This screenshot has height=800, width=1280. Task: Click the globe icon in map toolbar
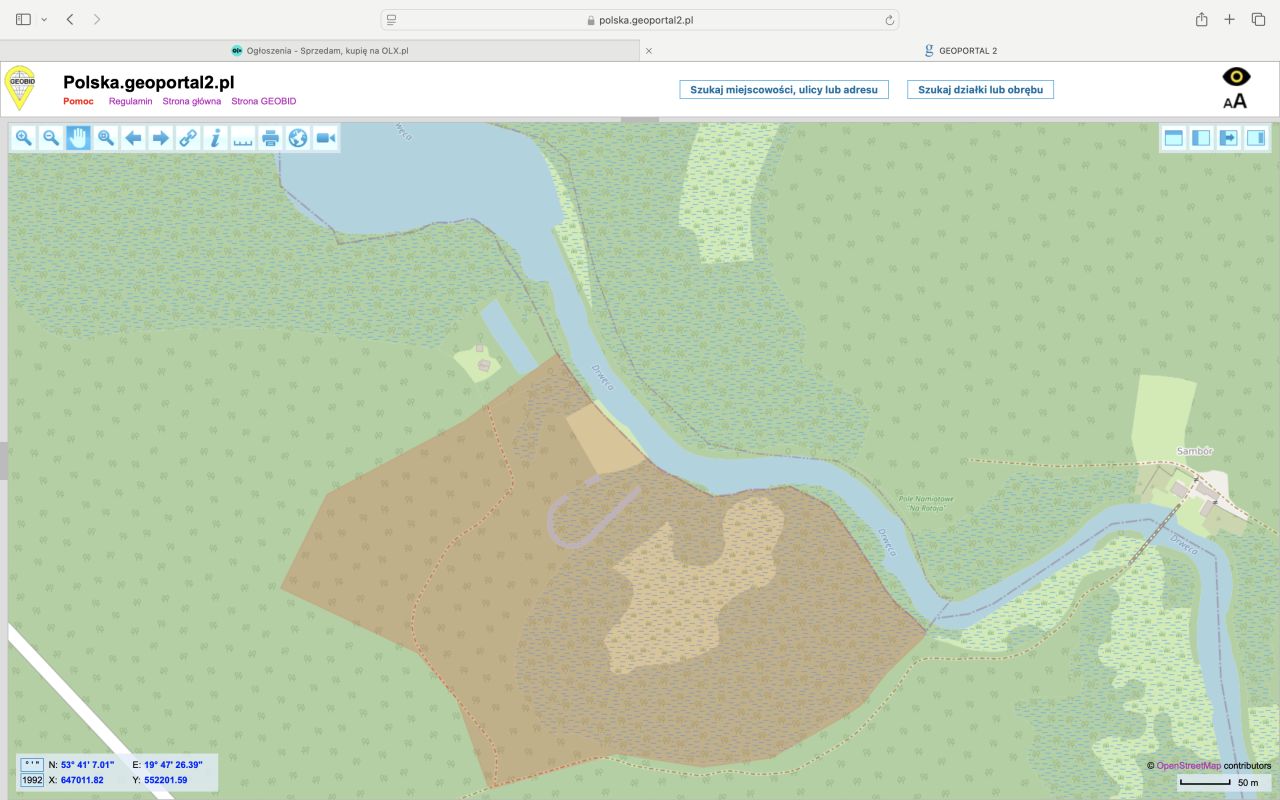[298, 138]
